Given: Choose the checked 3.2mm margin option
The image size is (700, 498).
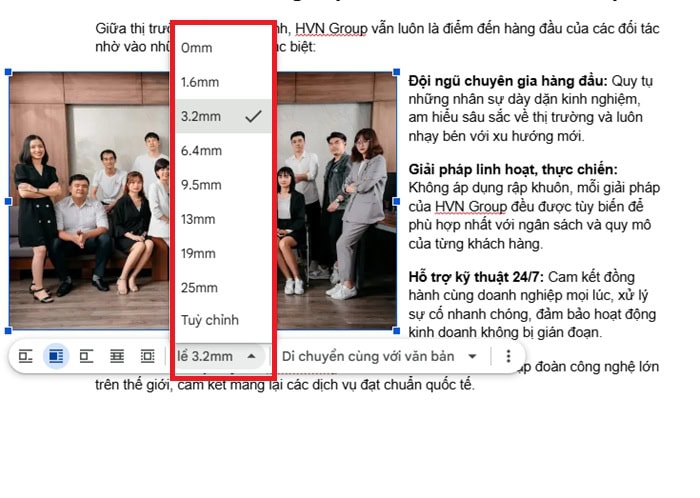Looking at the screenshot, I should (223, 116).
